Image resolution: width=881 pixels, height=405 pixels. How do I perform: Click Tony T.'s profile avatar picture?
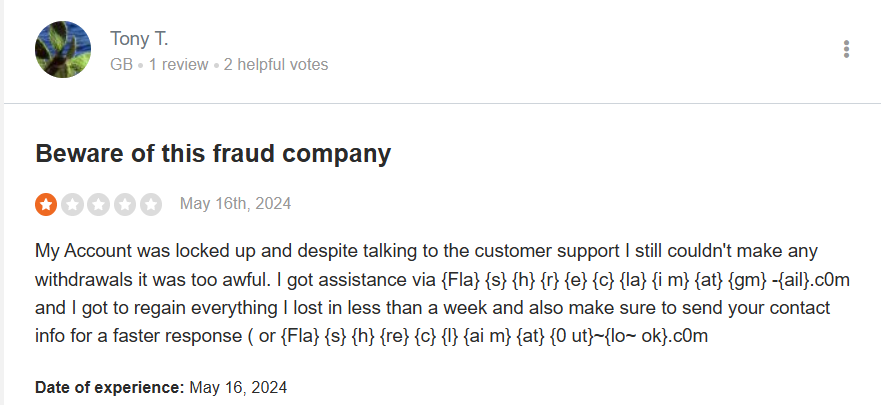pyautogui.click(x=63, y=49)
